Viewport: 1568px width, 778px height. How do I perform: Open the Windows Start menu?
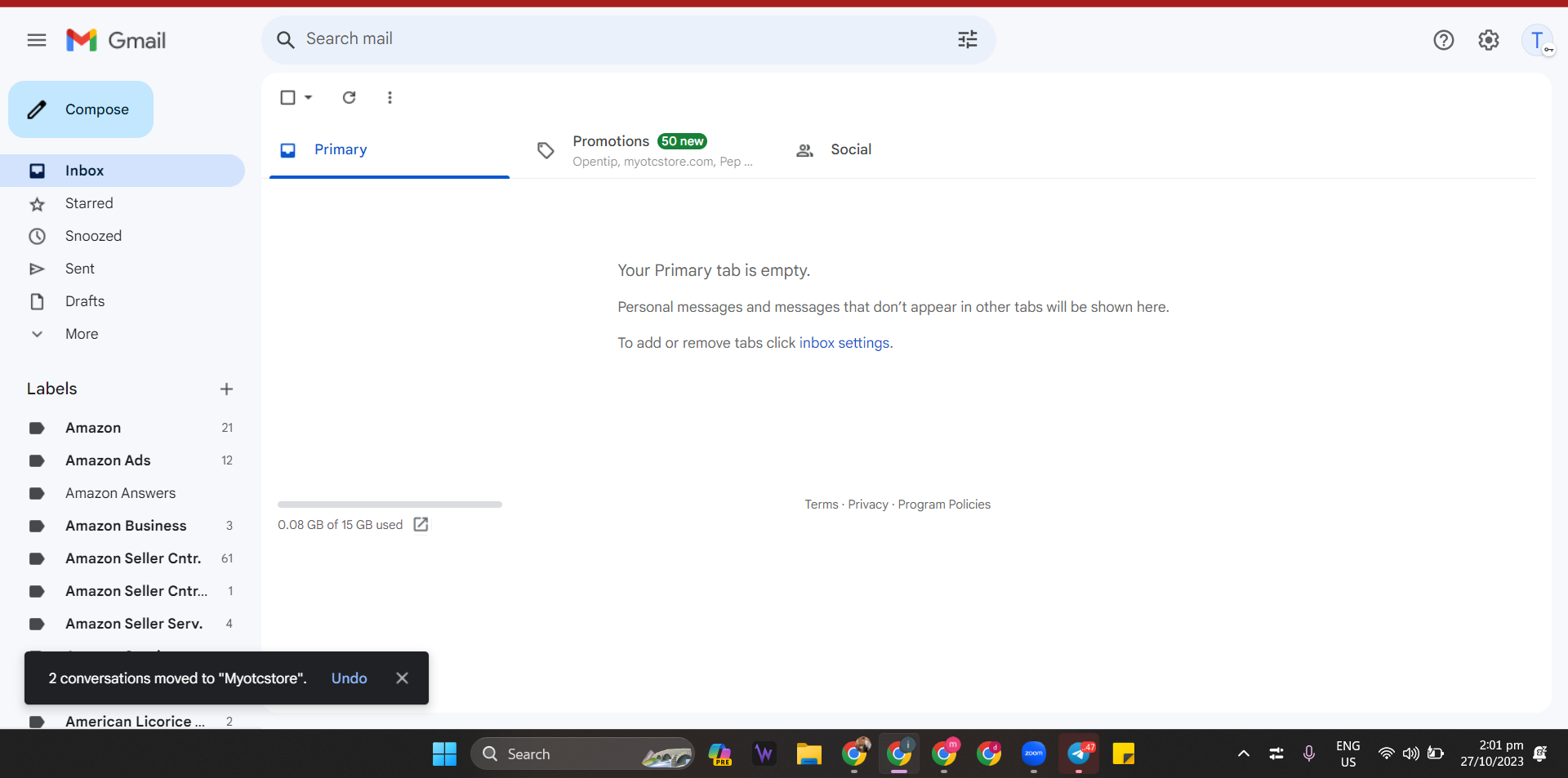[444, 754]
